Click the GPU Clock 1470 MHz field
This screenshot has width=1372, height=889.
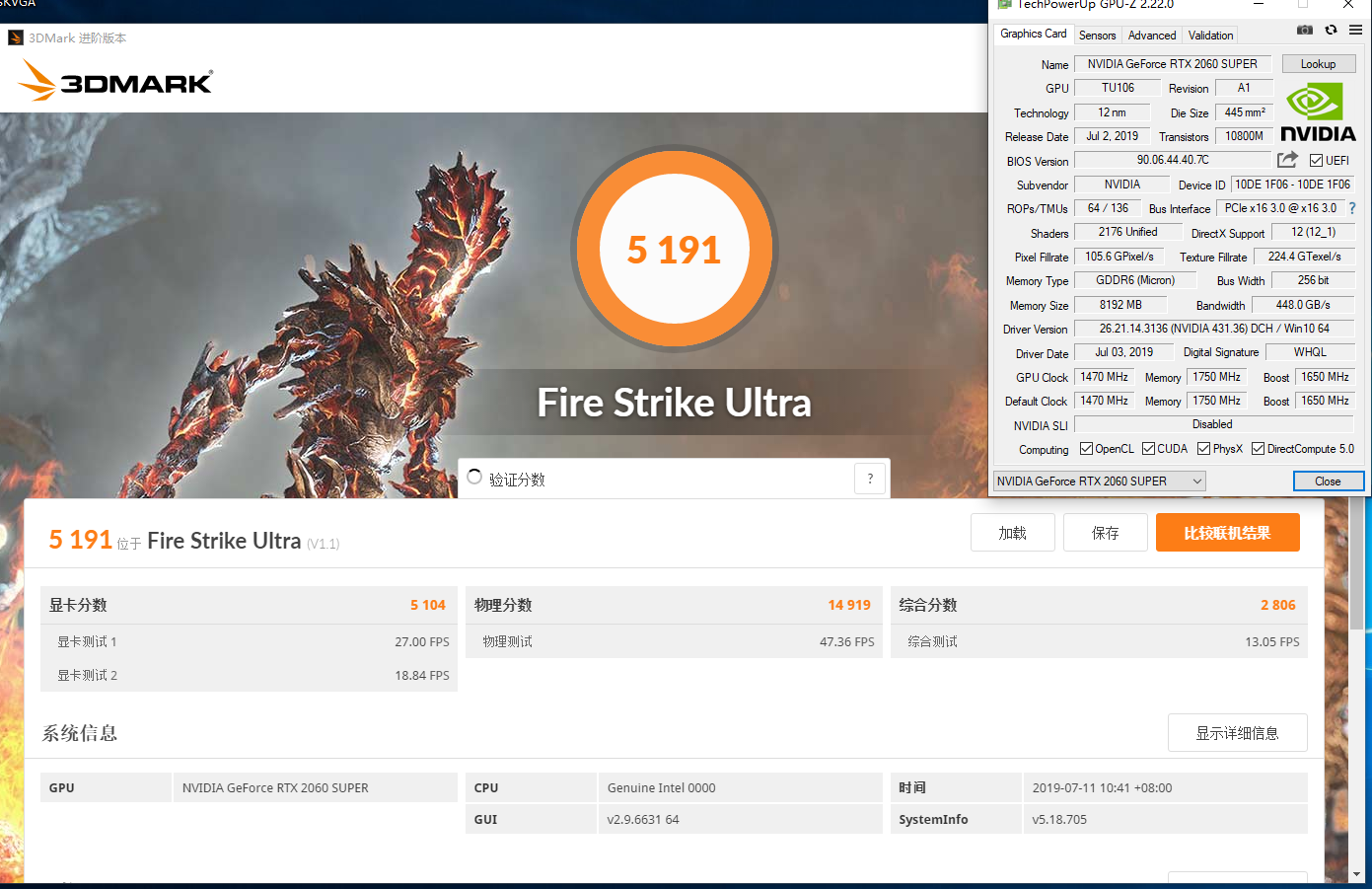tap(1104, 377)
